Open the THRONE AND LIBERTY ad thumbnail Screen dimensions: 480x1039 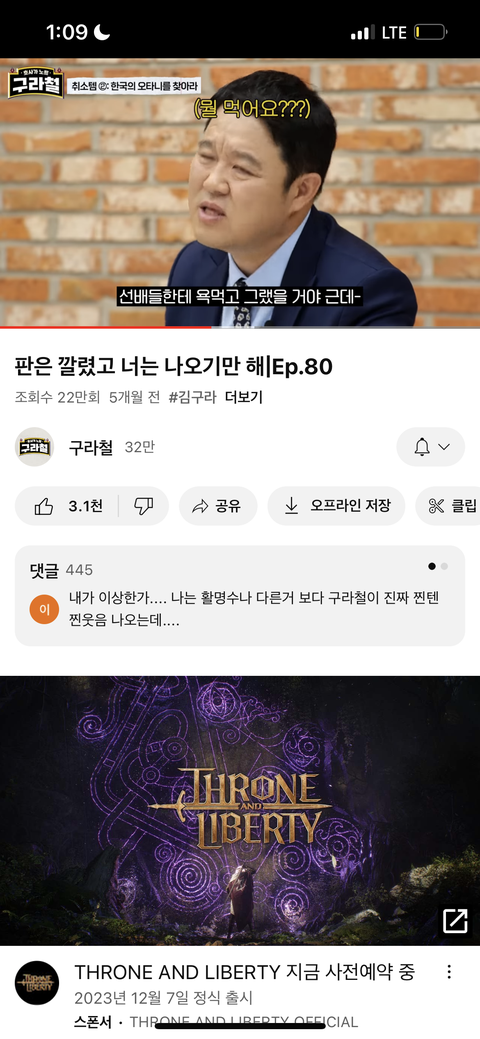240,811
